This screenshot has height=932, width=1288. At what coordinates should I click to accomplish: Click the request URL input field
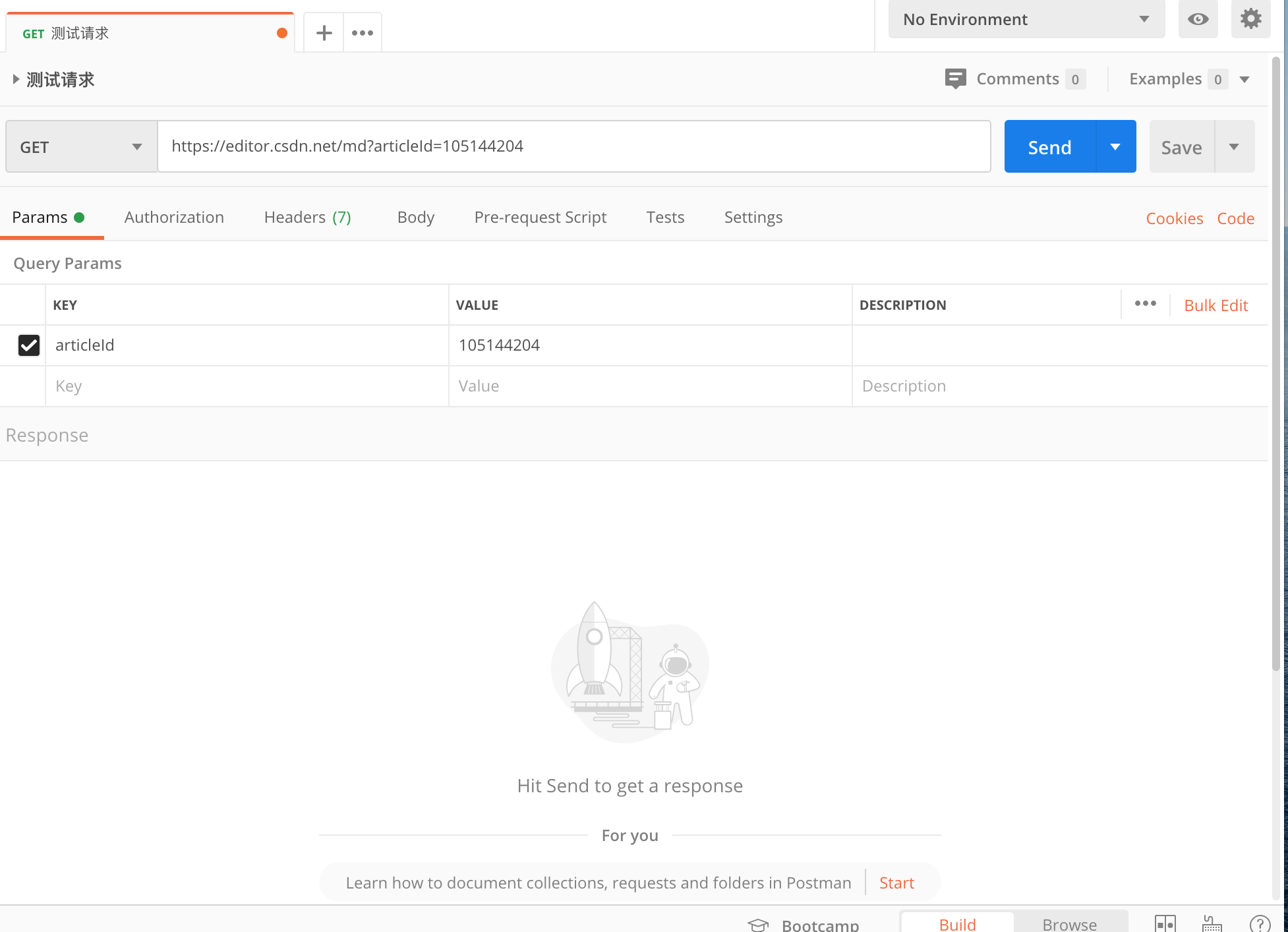click(x=573, y=146)
